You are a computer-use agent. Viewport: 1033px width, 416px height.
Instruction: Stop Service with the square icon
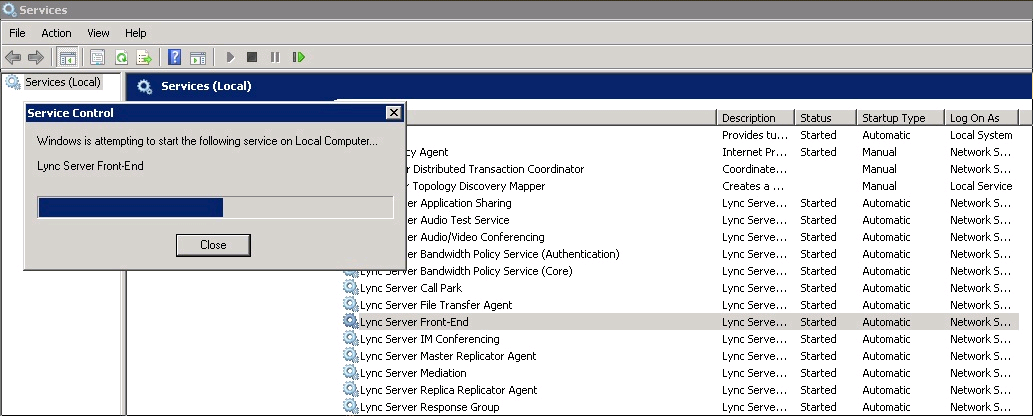pyautogui.click(x=252, y=57)
